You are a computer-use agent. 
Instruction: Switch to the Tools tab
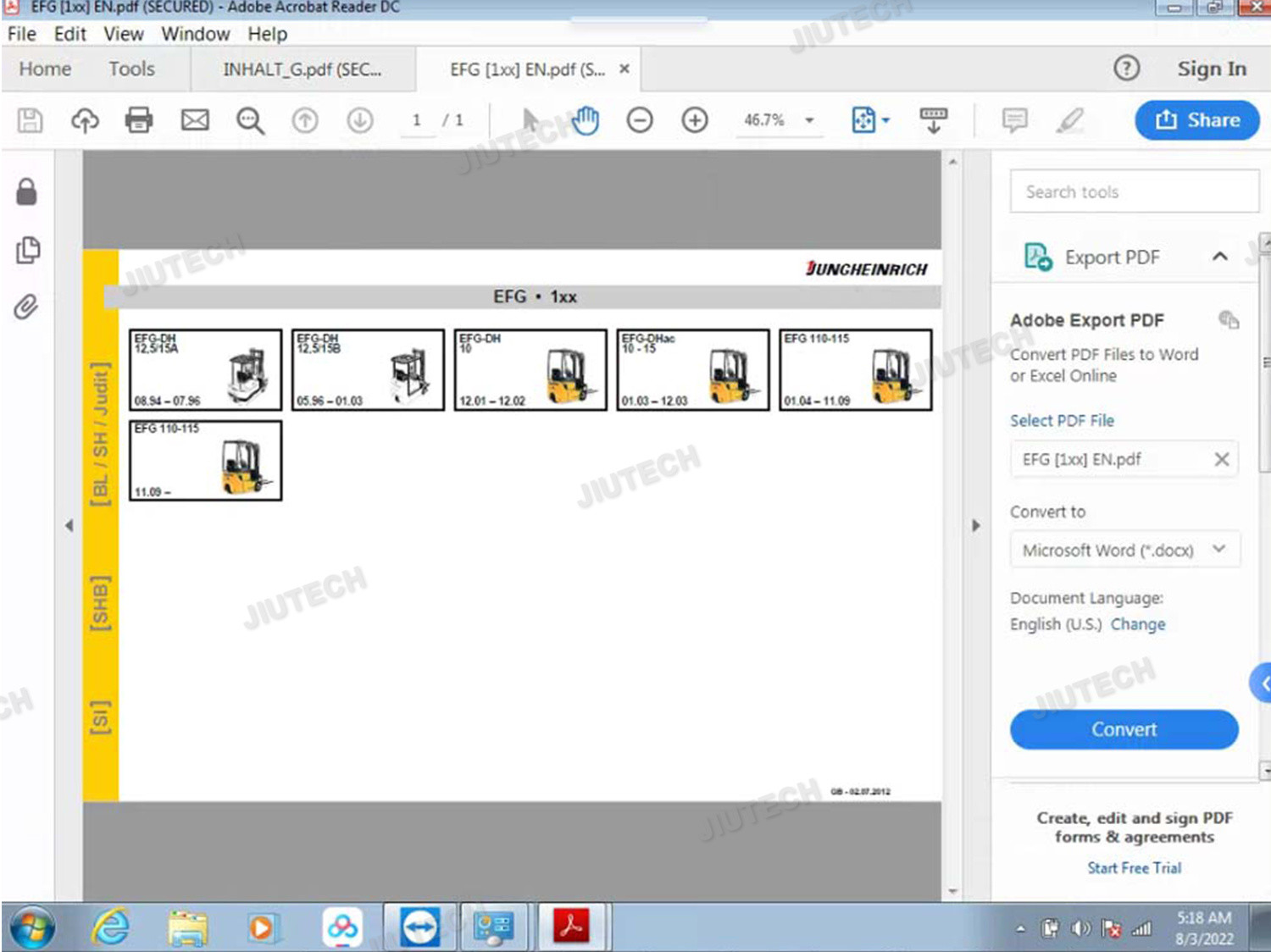pyautogui.click(x=131, y=69)
